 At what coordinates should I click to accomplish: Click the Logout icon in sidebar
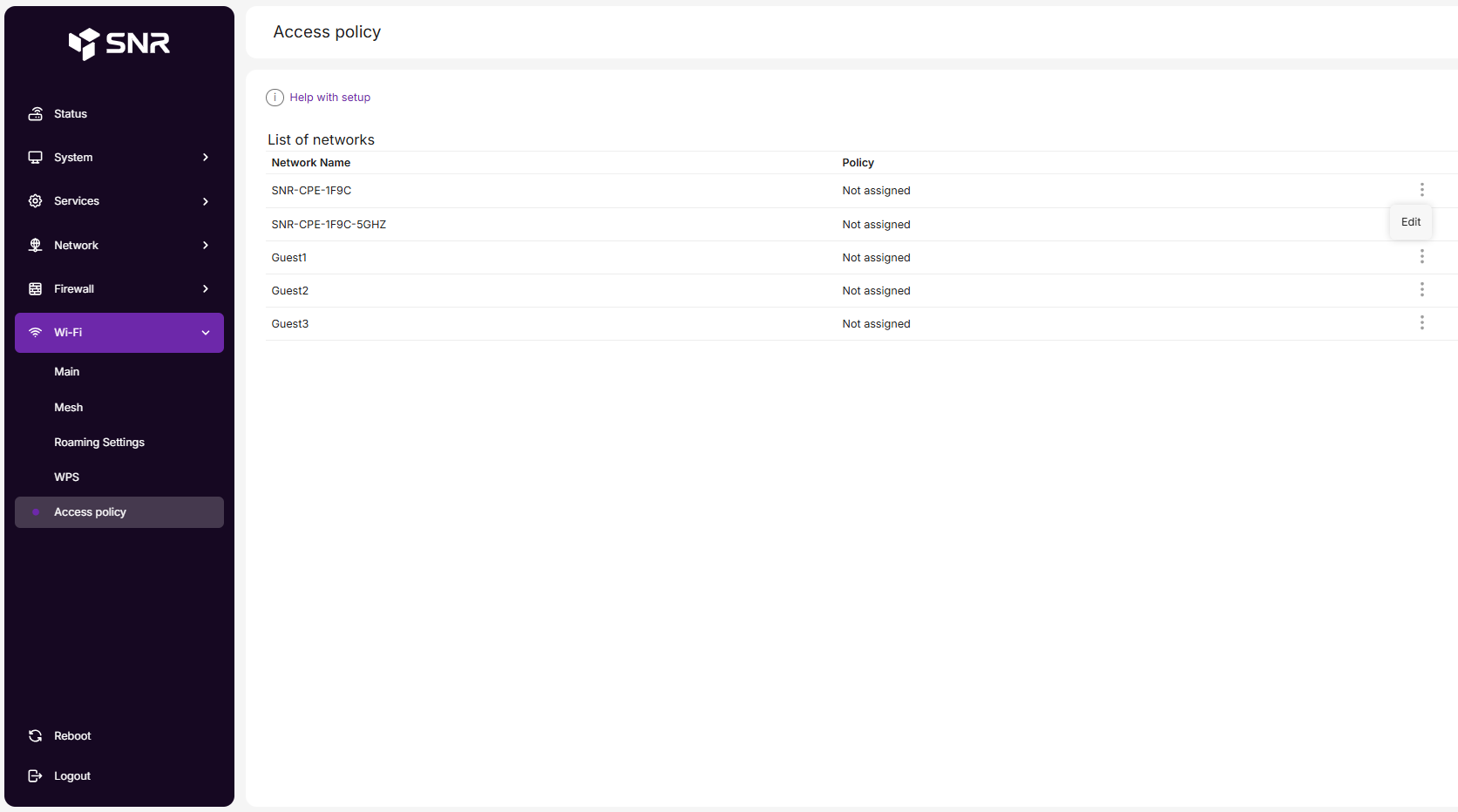36,776
